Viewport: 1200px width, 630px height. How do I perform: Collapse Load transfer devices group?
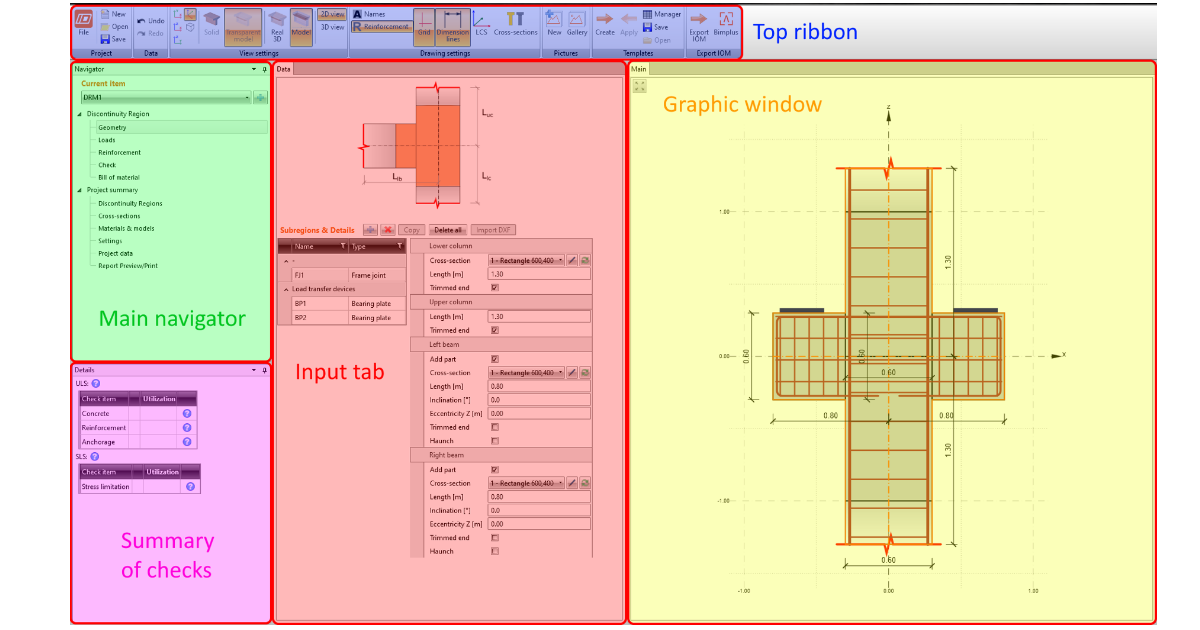tap(287, 289)
